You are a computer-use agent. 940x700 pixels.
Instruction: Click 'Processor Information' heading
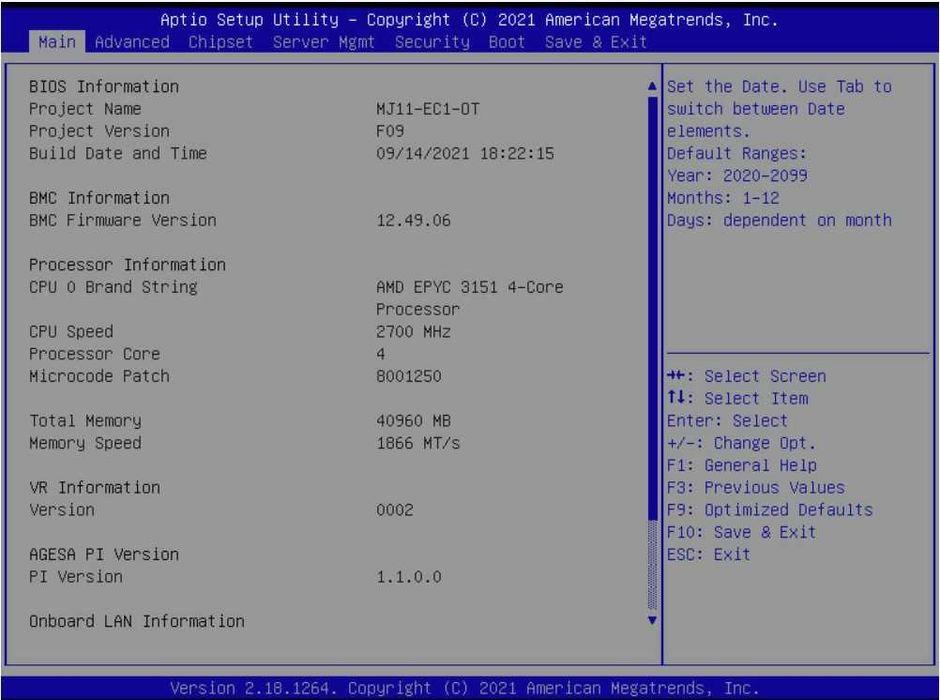(127, 264)
